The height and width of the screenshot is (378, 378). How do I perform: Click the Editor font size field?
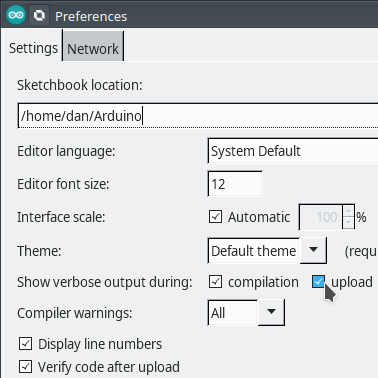(235, 184)
